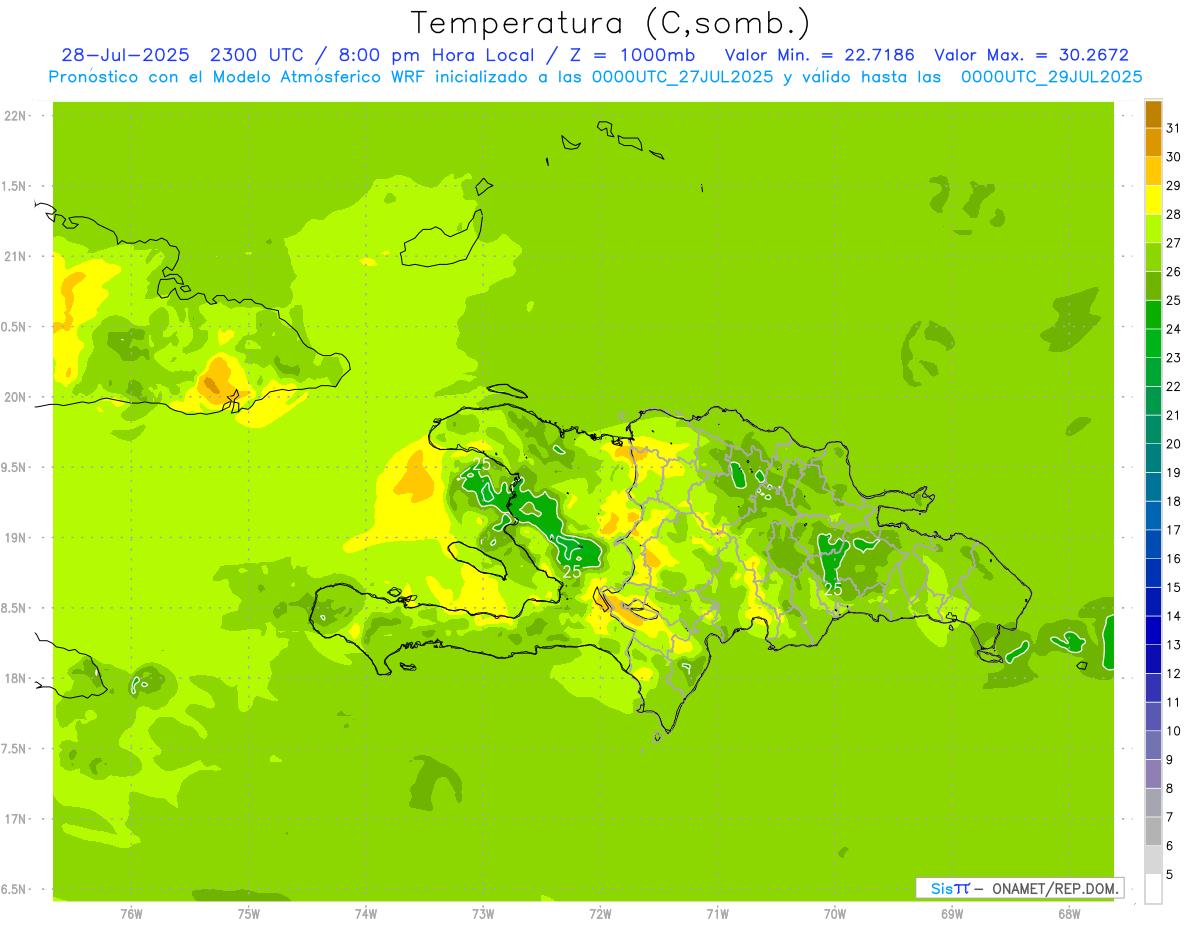Image resolution: width=1200 pixels, height=927 pixels.
Task: Click the "Valor Max. = 30.2672" value
Action: click(x=1031, y=55)
